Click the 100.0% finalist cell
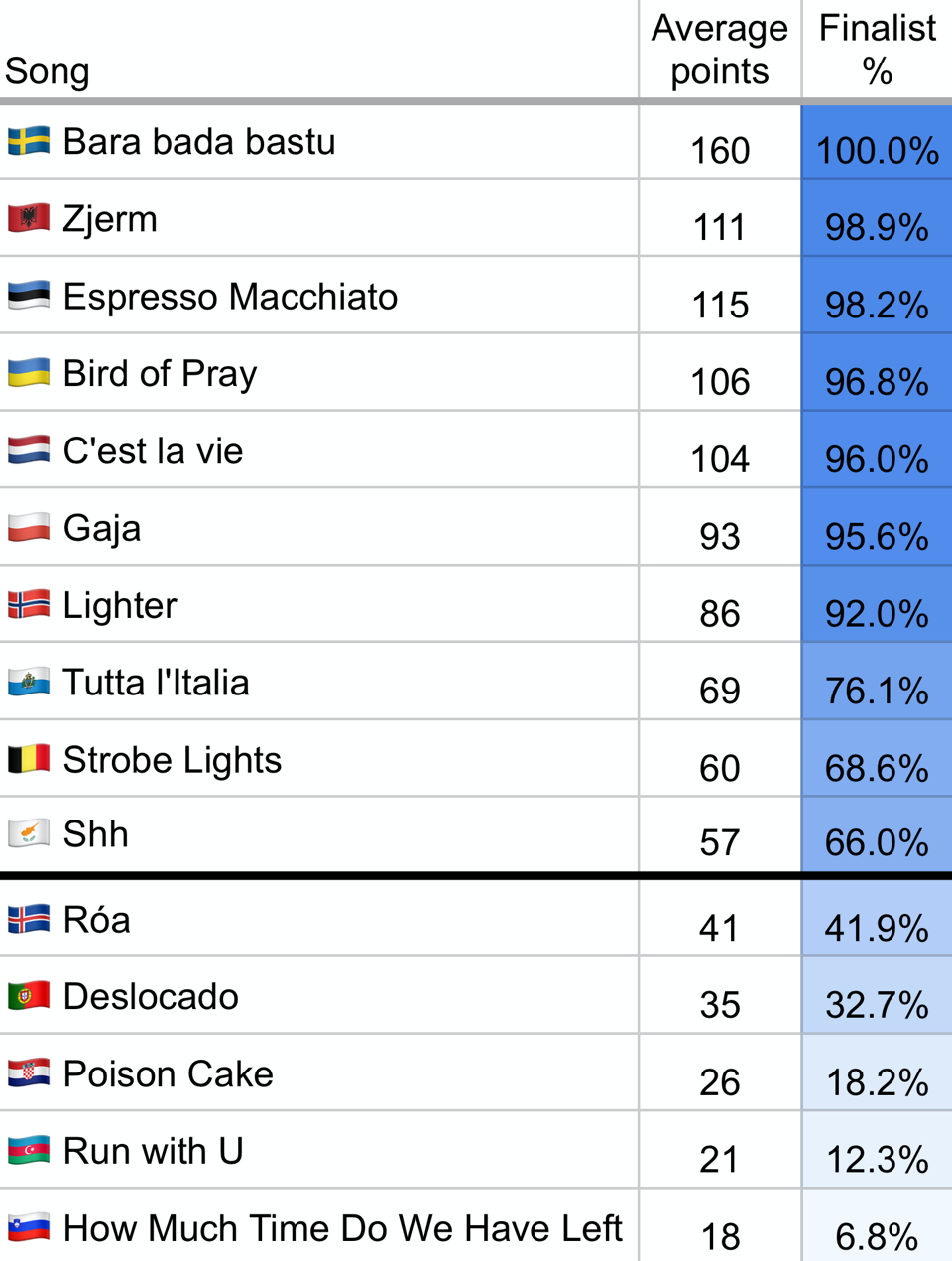This screenshot has height=1261, width=952. [x=878, y=142]
